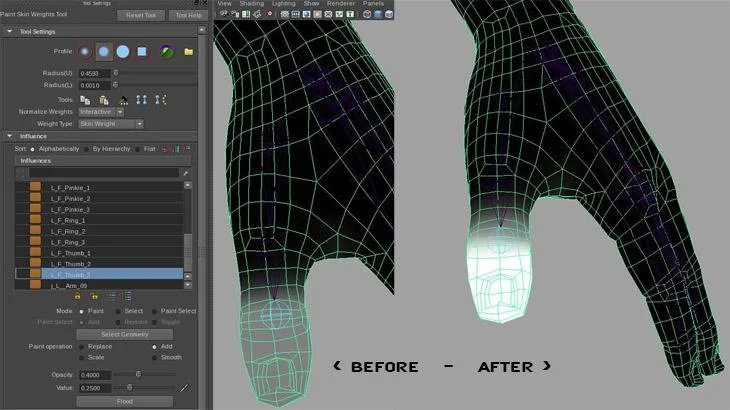Click the Flood button
Viewport: 730px width, 410px height.
(x=124, y=401)
